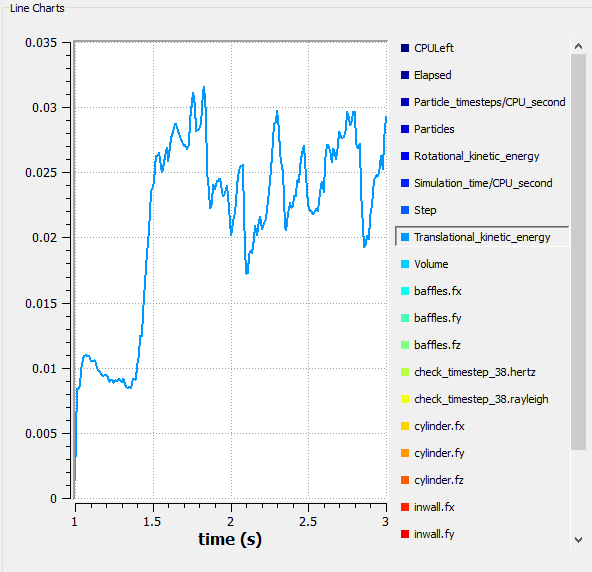
Task: Click the 2.5 x-axis tick label
Action: [308, 522]
